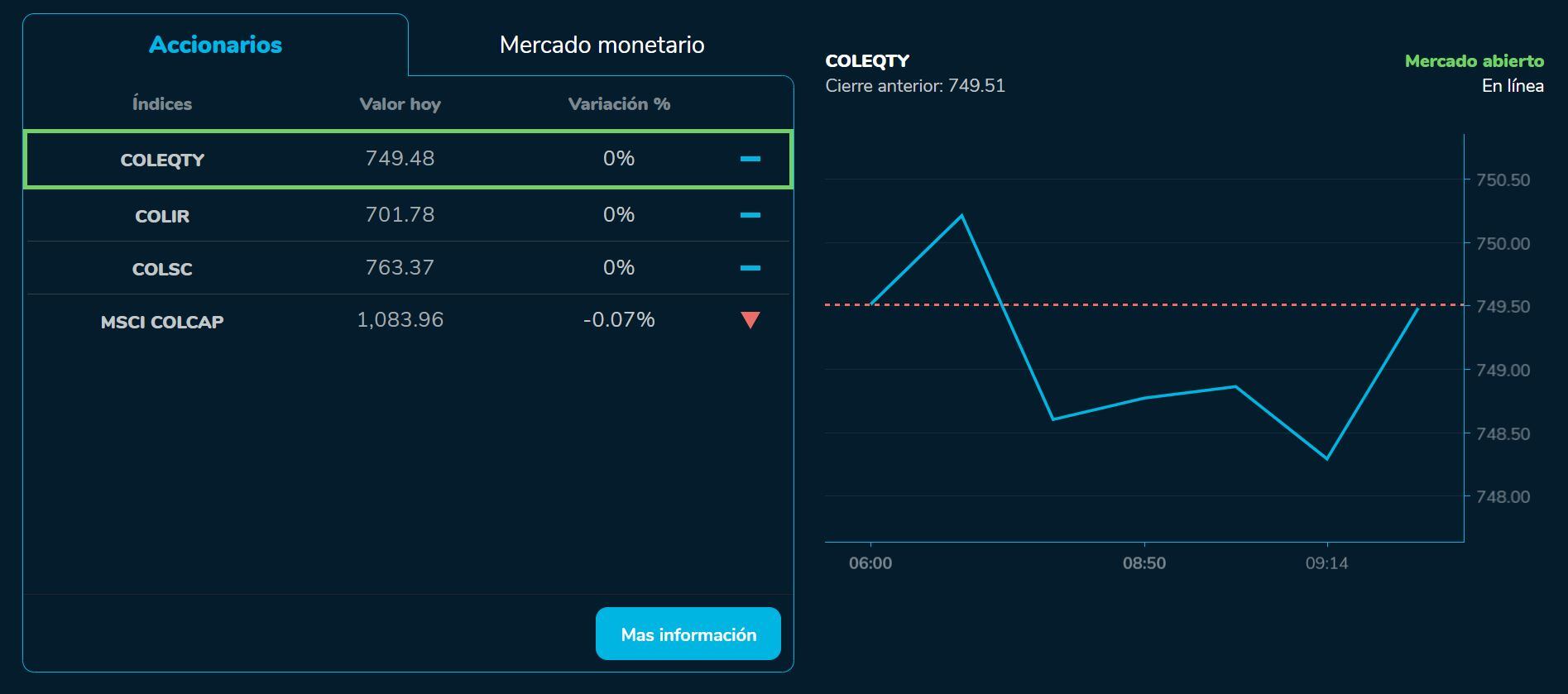The image size is (1568, 694).
Task: Click the 'Cierre anterior: 749.51' text
Action: (x=915, y=84)
